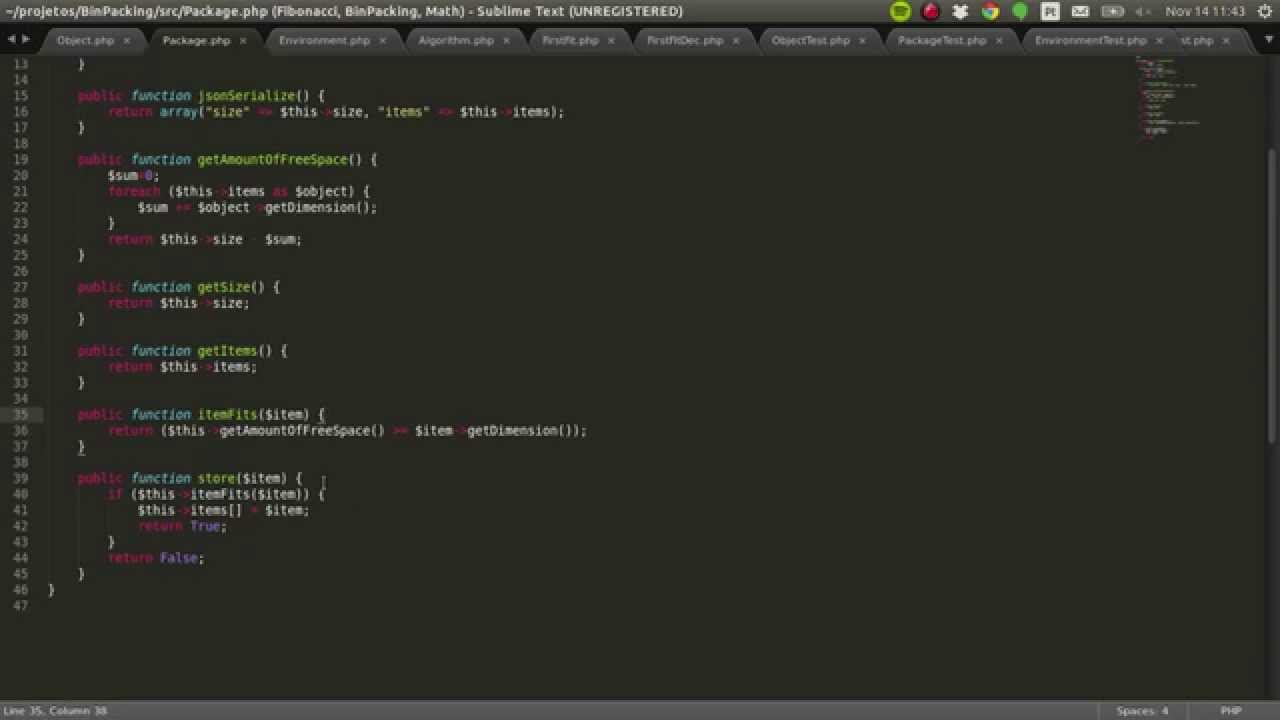1280x720 pixels.
Task: Open the clock showing Nov 14 11:43
Action: tap(1204, 11)
